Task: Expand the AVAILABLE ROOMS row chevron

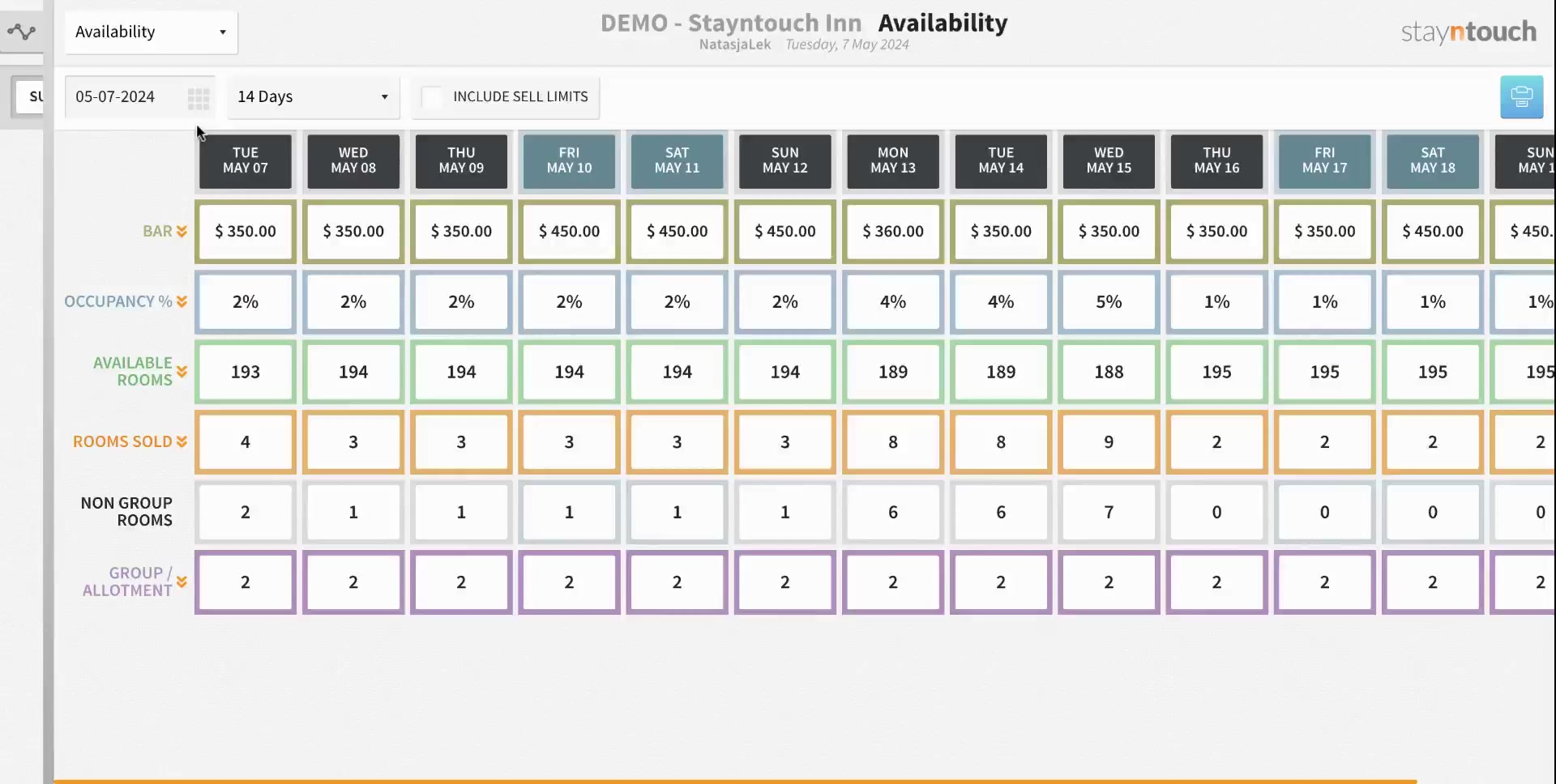Action: point(182,372)
